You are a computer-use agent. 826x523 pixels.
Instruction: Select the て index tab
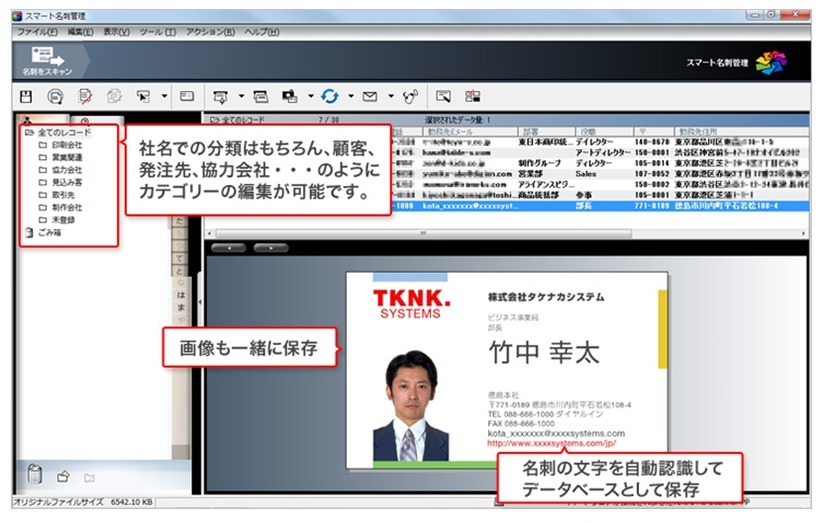(x=181, y=258)
